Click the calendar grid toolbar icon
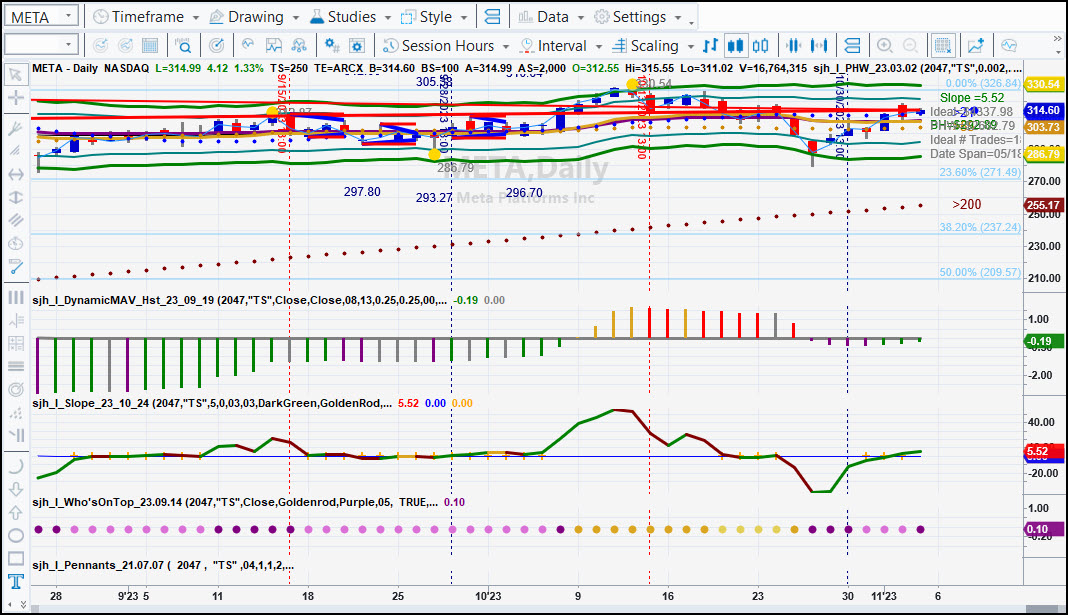The width and height of the screenshot is (1068, 615). pyautogui.click(x=150, y=46)
